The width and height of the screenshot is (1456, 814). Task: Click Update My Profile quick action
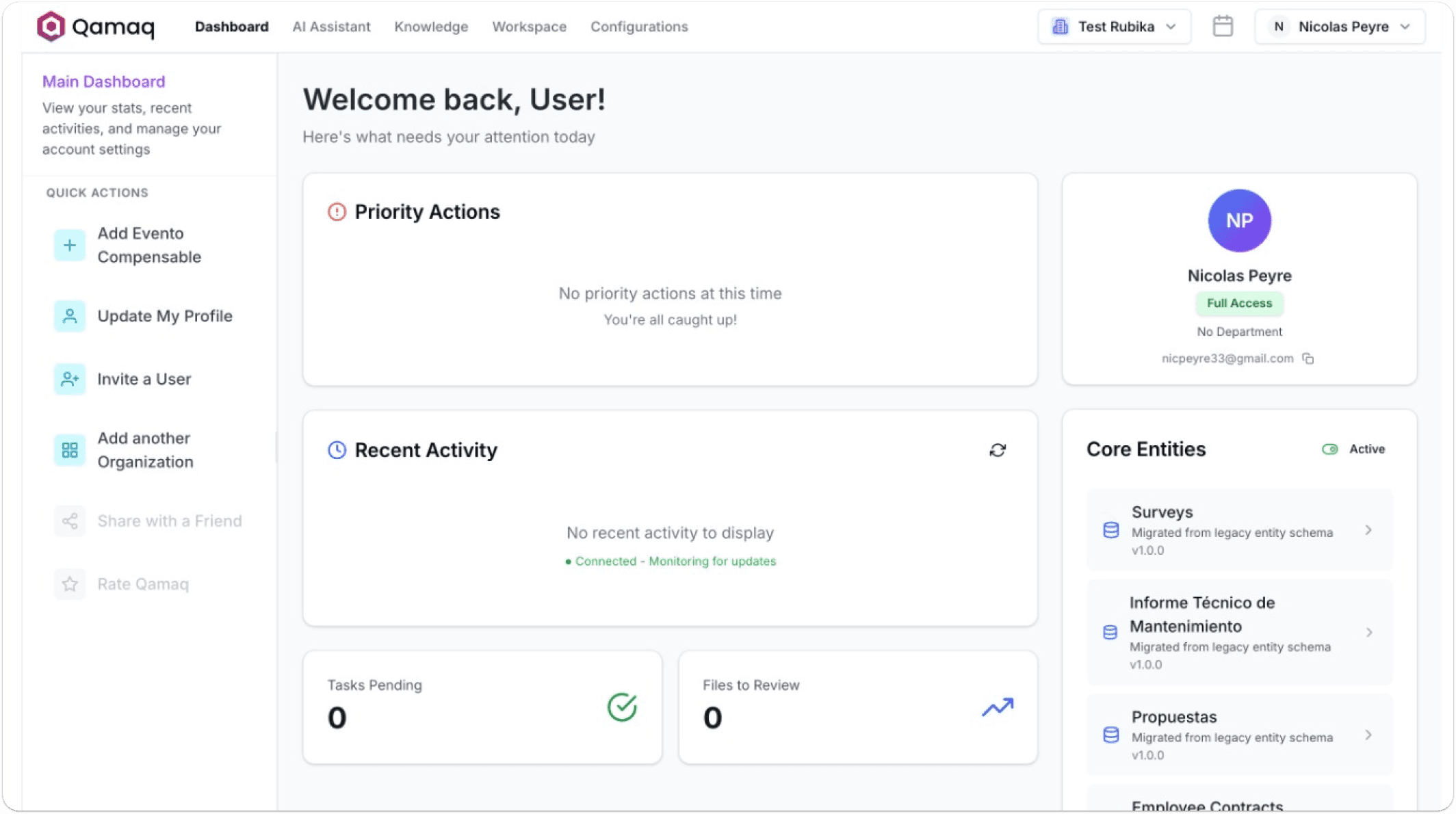tap(164, 316)
